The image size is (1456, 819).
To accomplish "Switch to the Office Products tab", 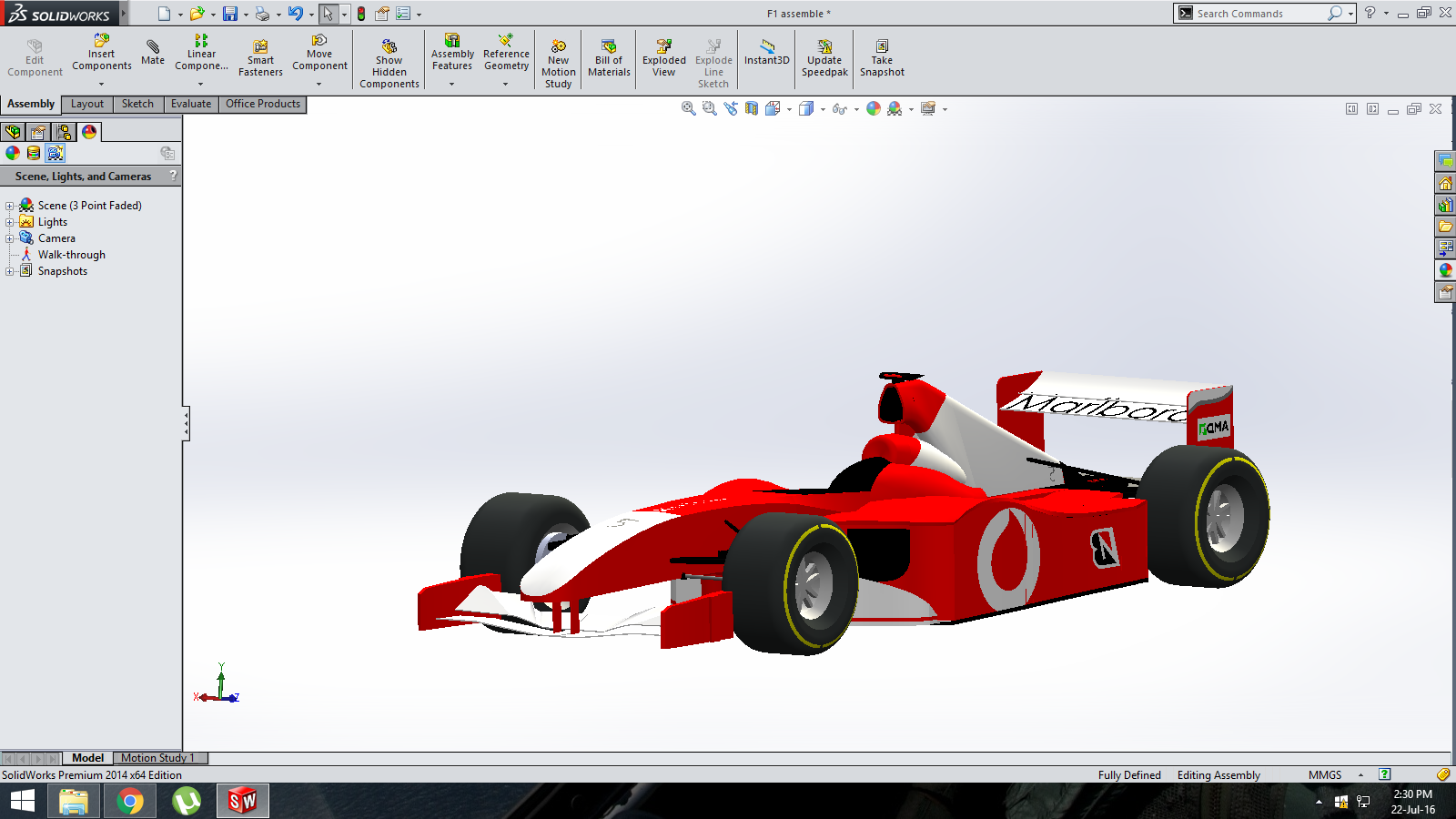I will tap(263, 104).
